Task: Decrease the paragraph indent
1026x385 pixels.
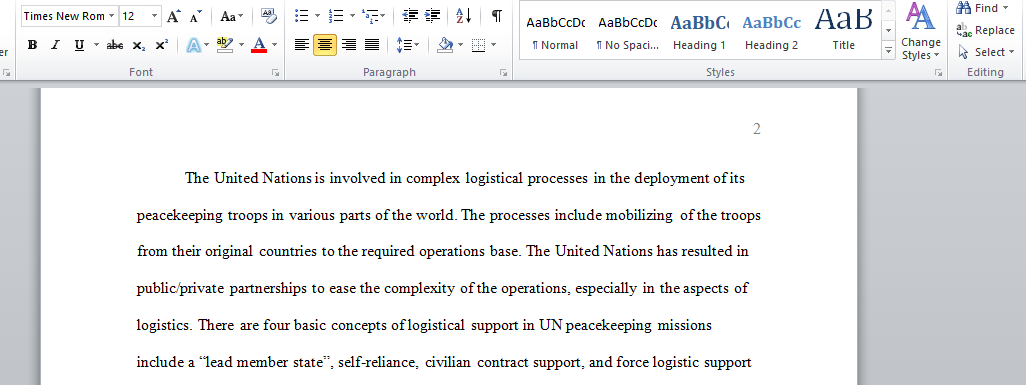Action: (x=410, y=16)
